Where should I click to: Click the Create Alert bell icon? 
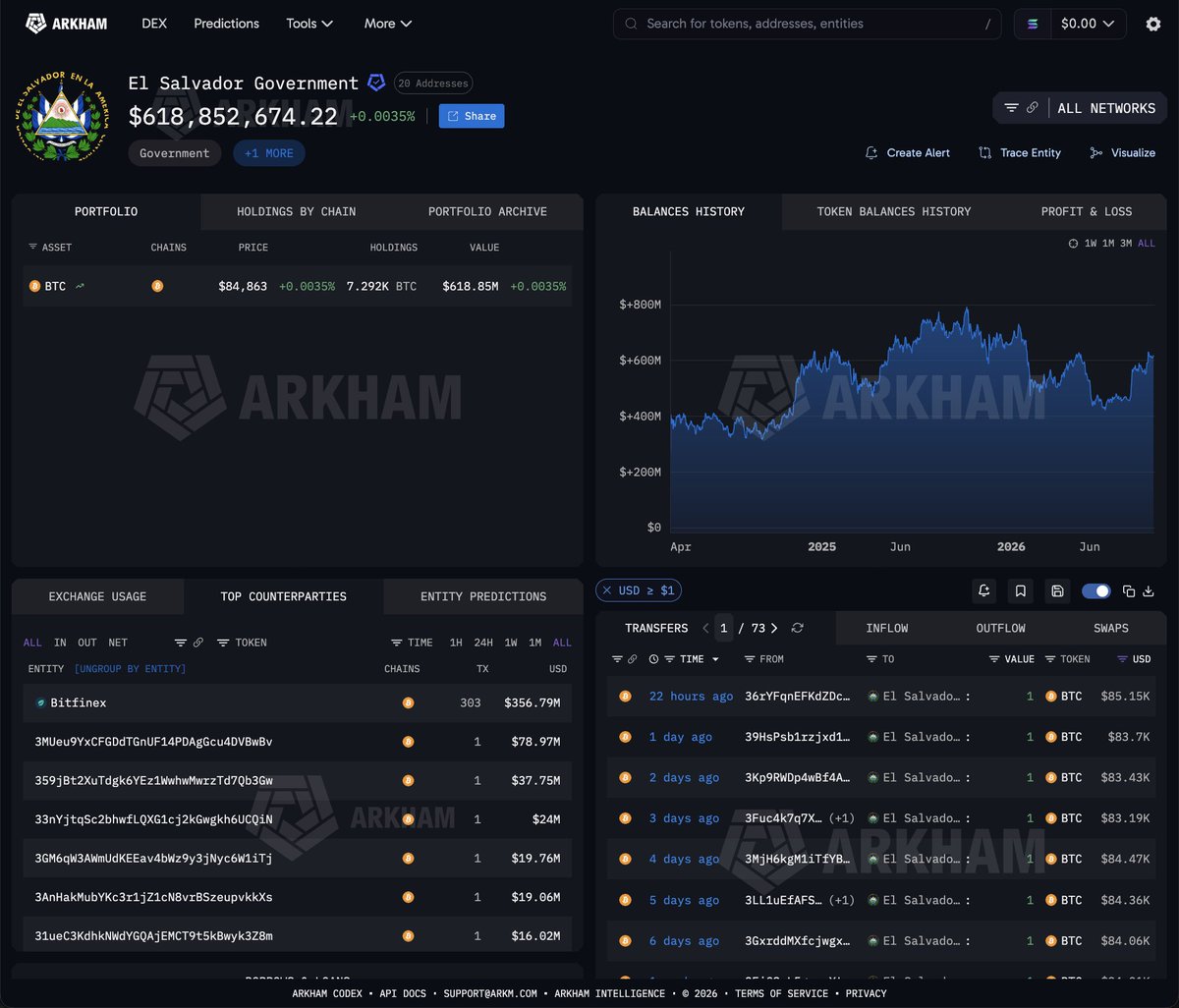(x=870, y=153)
